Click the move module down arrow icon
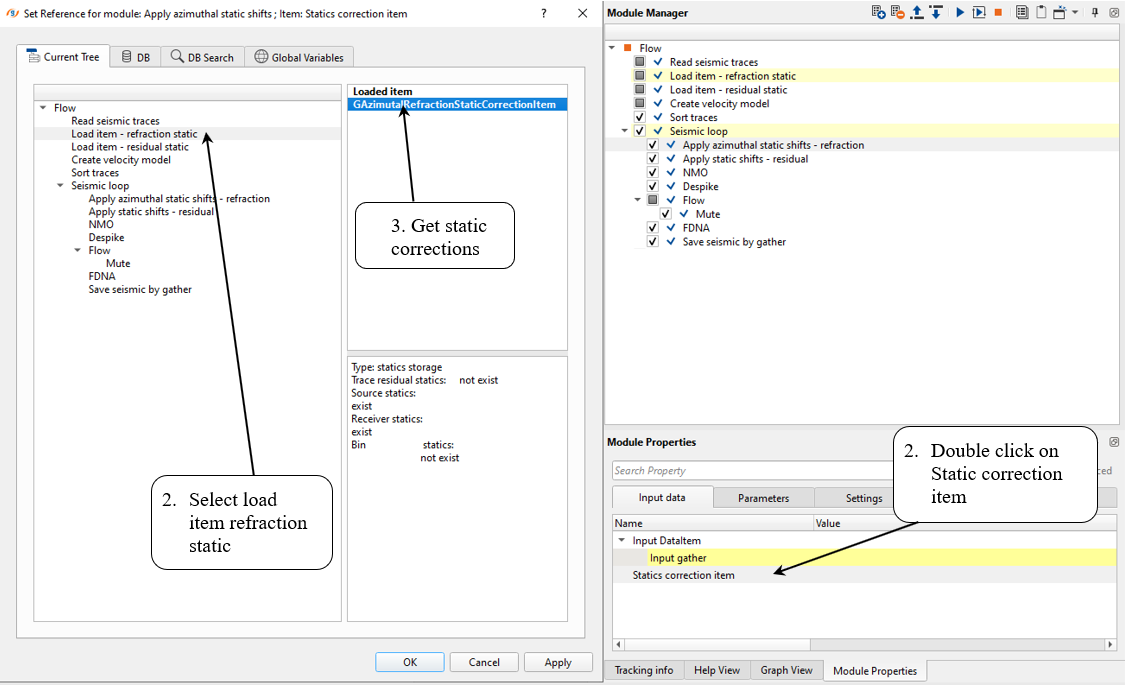 (935, 12)
